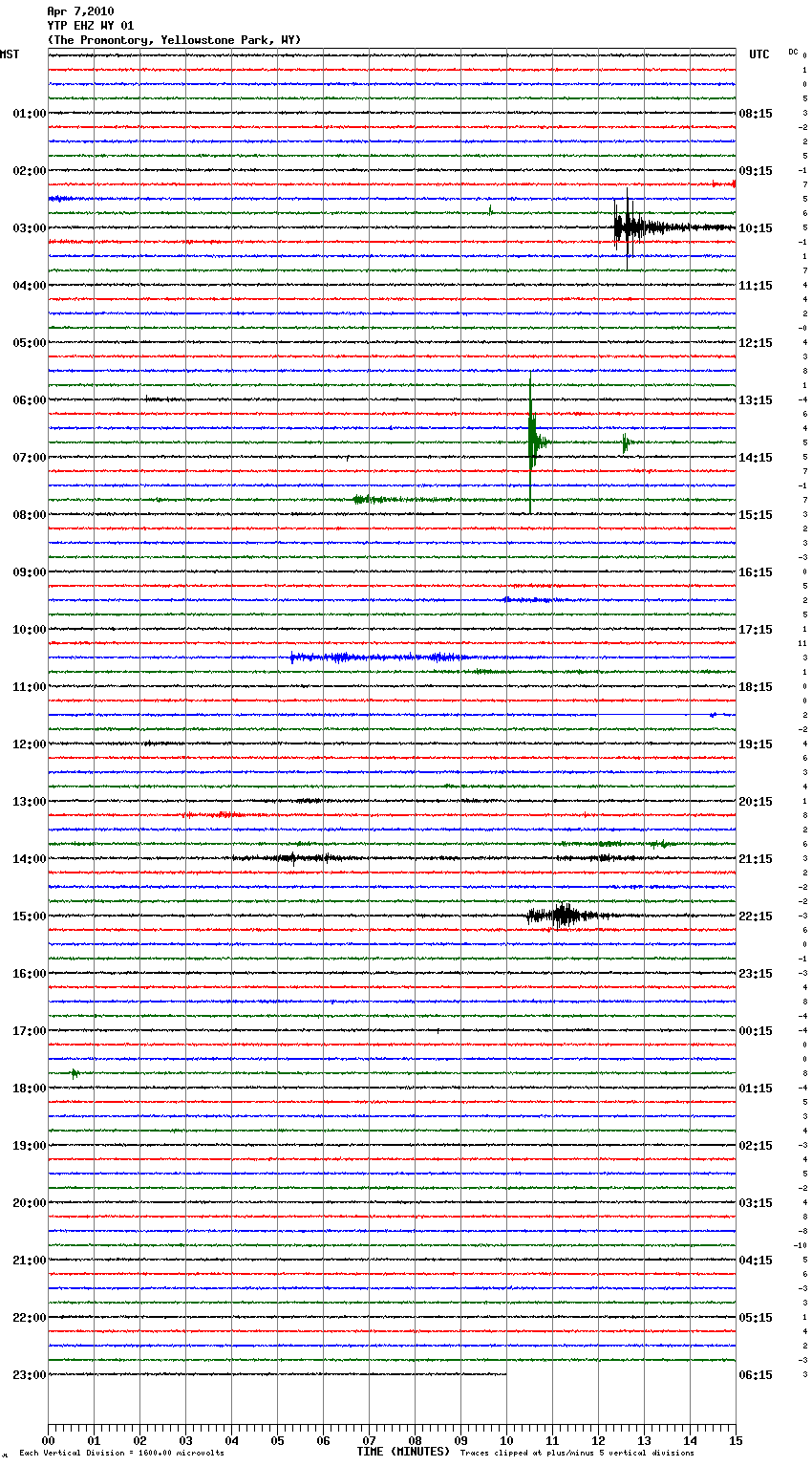Click the "15:15" UTC time label
The height and width of the screenshot is (1466, 812).
pos(756,515)
